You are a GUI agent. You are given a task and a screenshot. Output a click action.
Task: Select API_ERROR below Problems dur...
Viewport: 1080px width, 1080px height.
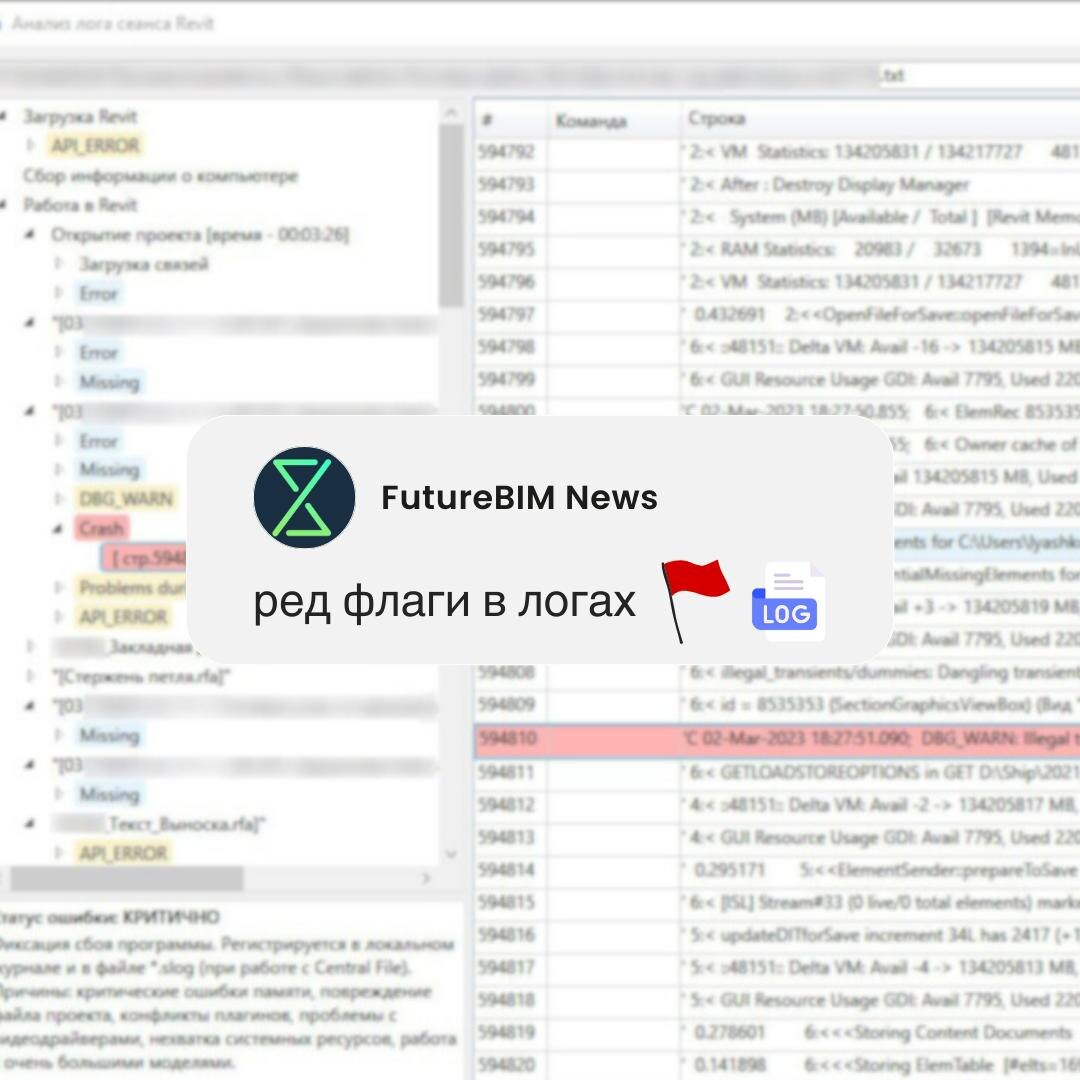tap(123, 617)
